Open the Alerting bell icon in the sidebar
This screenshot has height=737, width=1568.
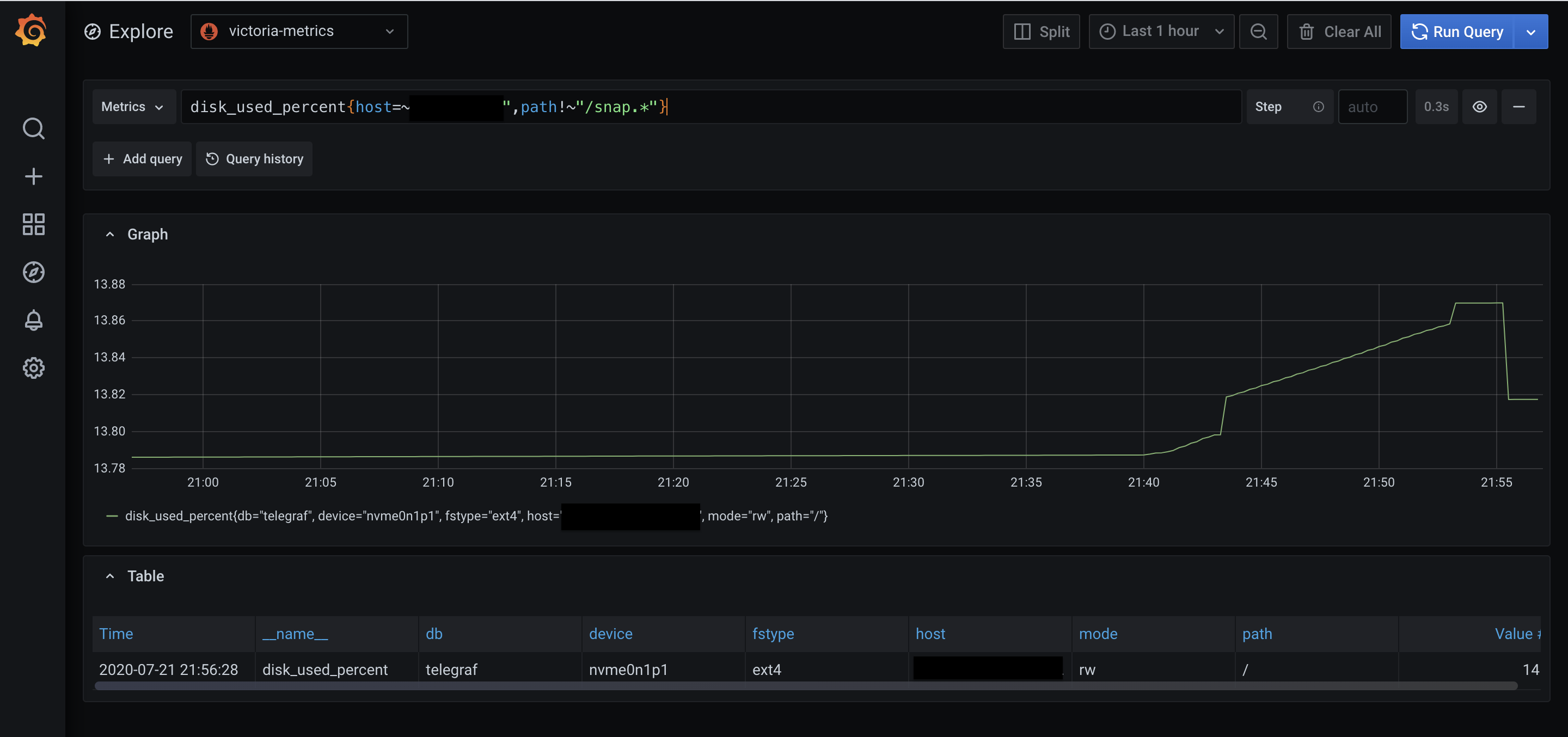(33, 320)
